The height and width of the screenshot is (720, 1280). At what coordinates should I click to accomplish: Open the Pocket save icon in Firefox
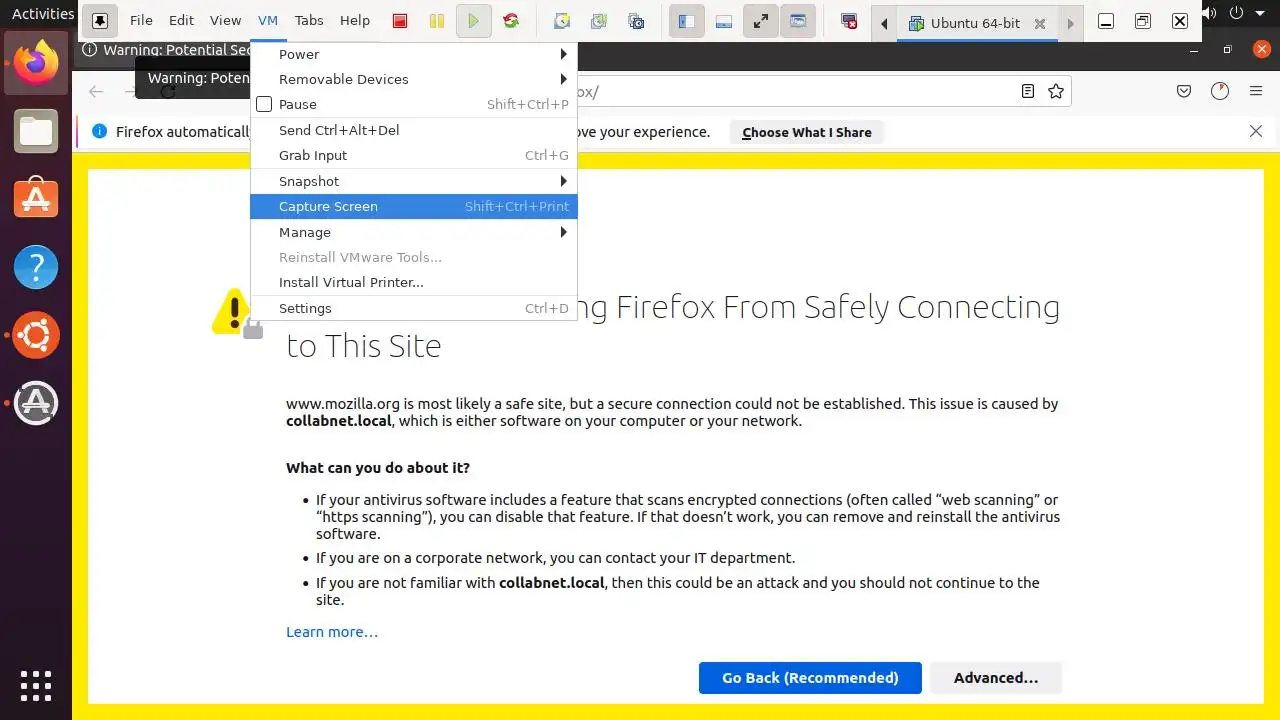point(1184,91)
